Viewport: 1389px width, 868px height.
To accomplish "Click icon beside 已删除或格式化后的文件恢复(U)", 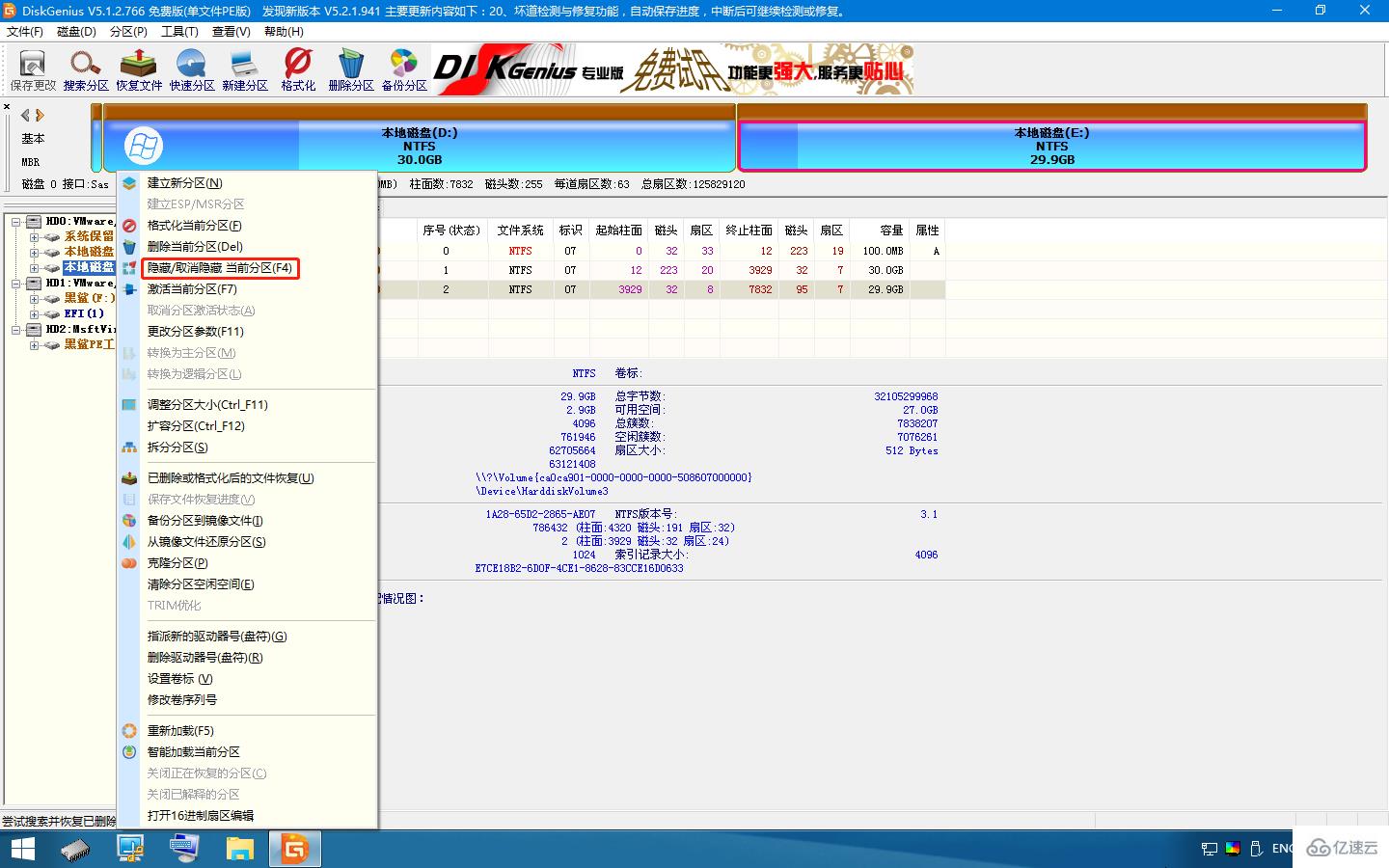I will tap(129, 478).
